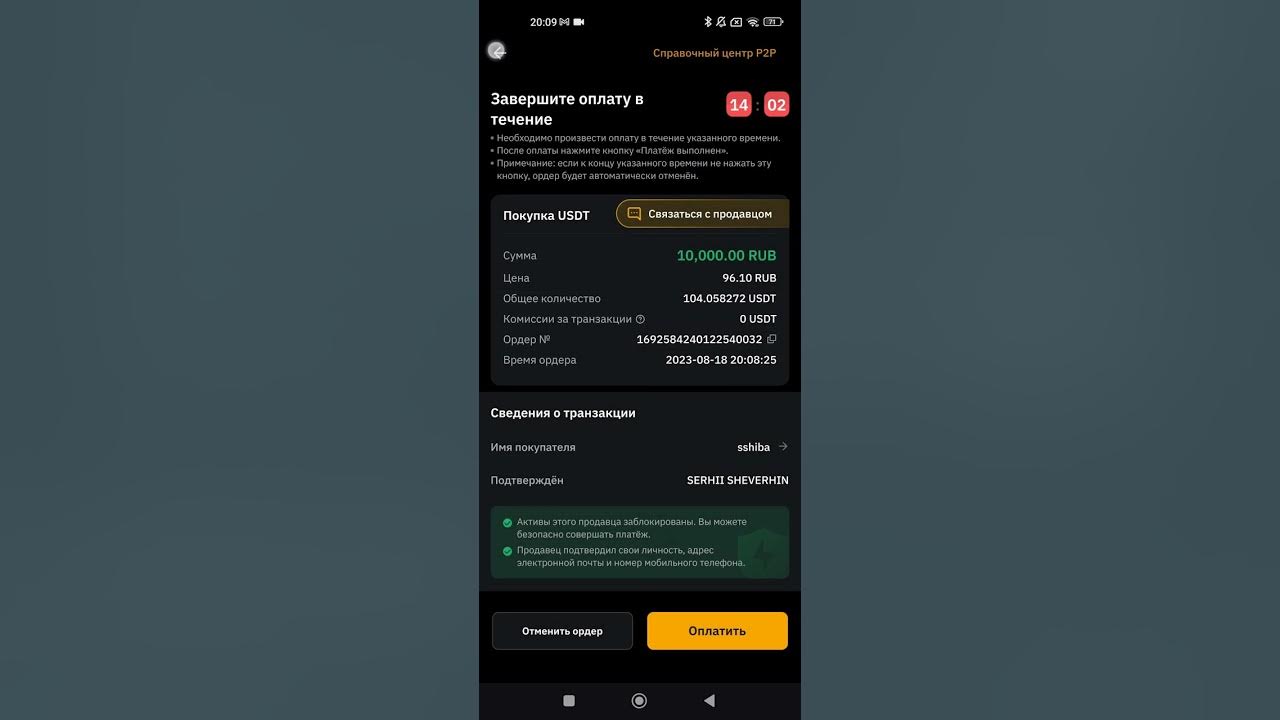Tap the Отменить ордер button

[562, 631]
